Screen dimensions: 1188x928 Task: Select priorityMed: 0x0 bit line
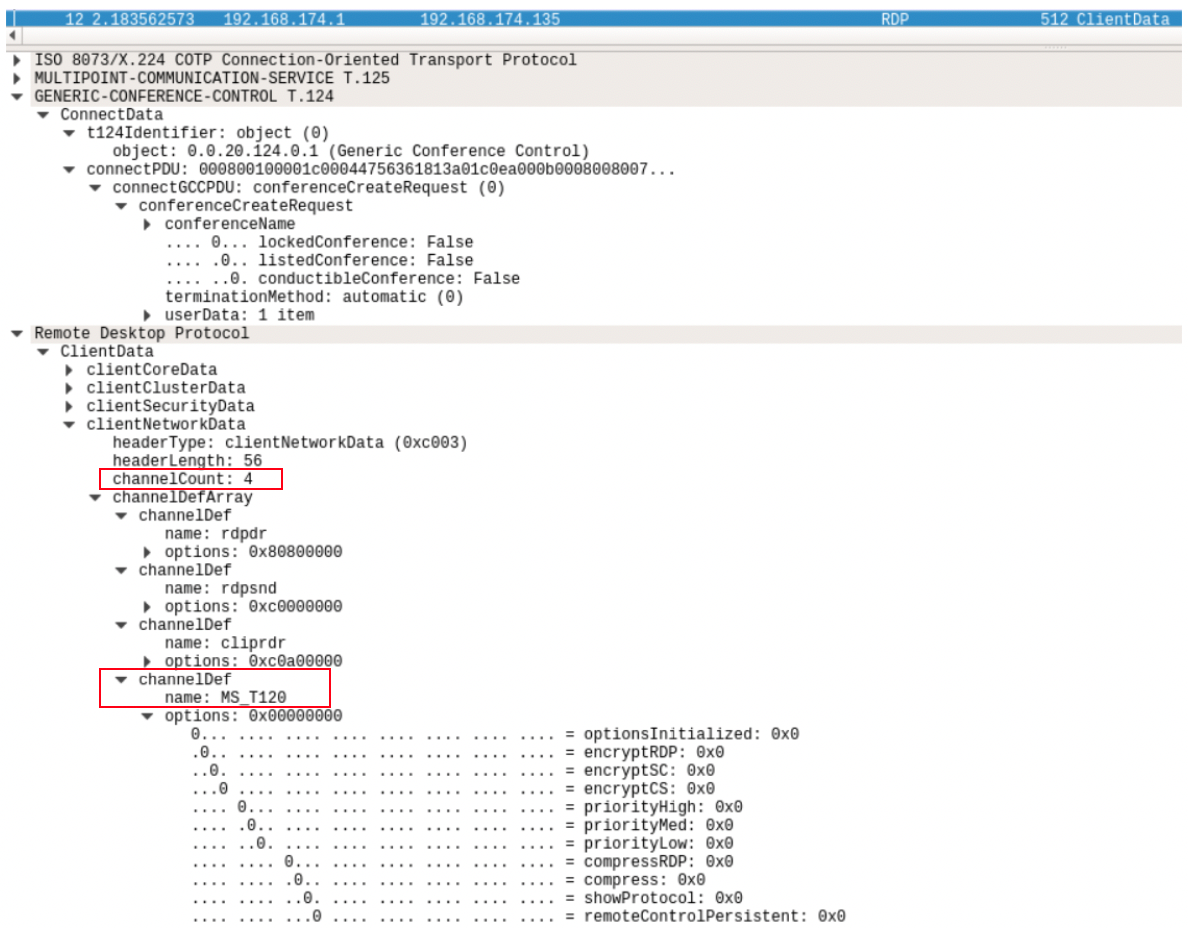click(462, 825)
